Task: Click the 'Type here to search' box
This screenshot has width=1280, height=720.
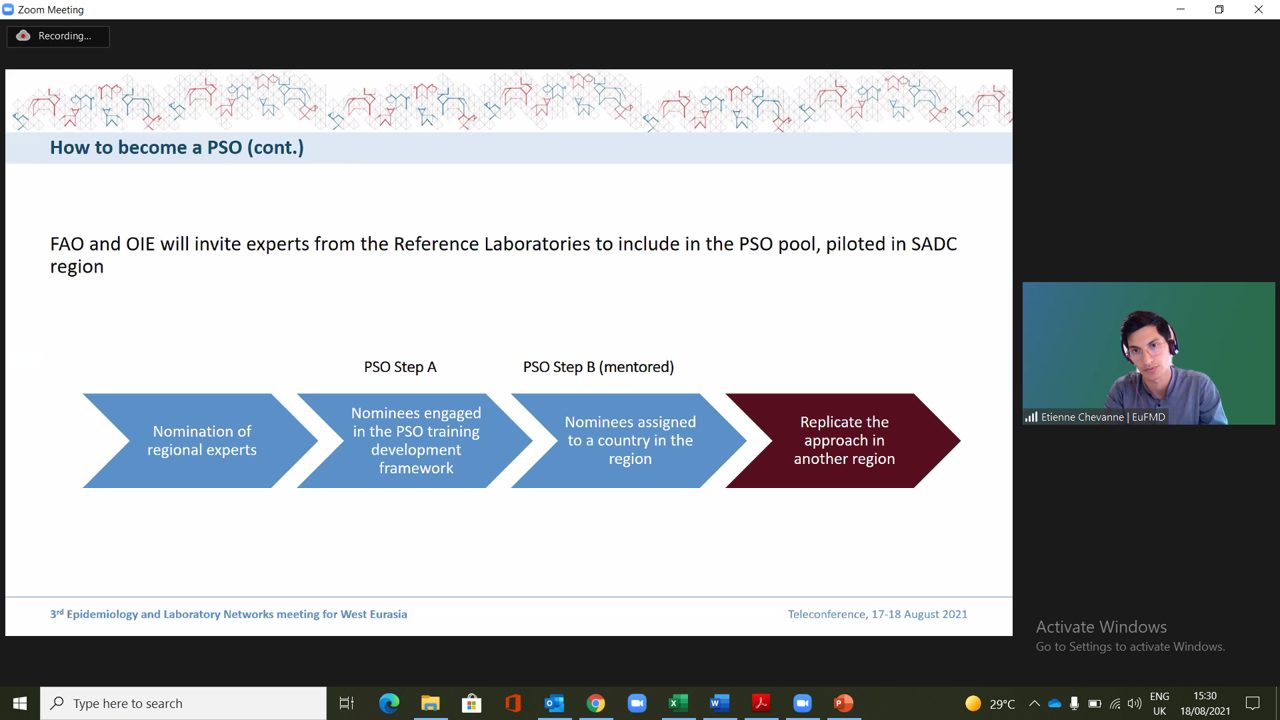Action: 183,703
